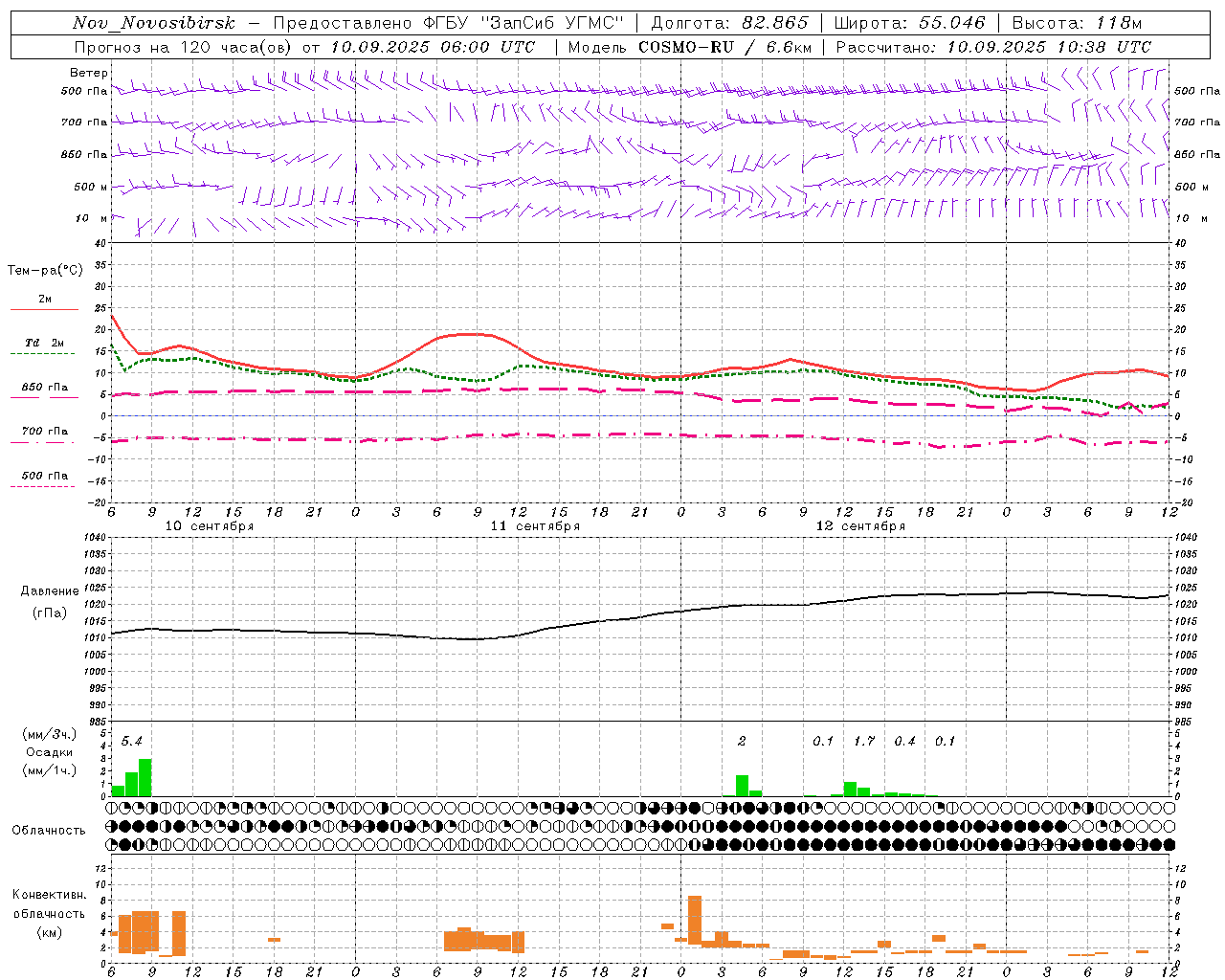Screen dimensions: 1225x980
Task: Click the '1.7' three-hour precipitation total
Action: coord(864,742)
